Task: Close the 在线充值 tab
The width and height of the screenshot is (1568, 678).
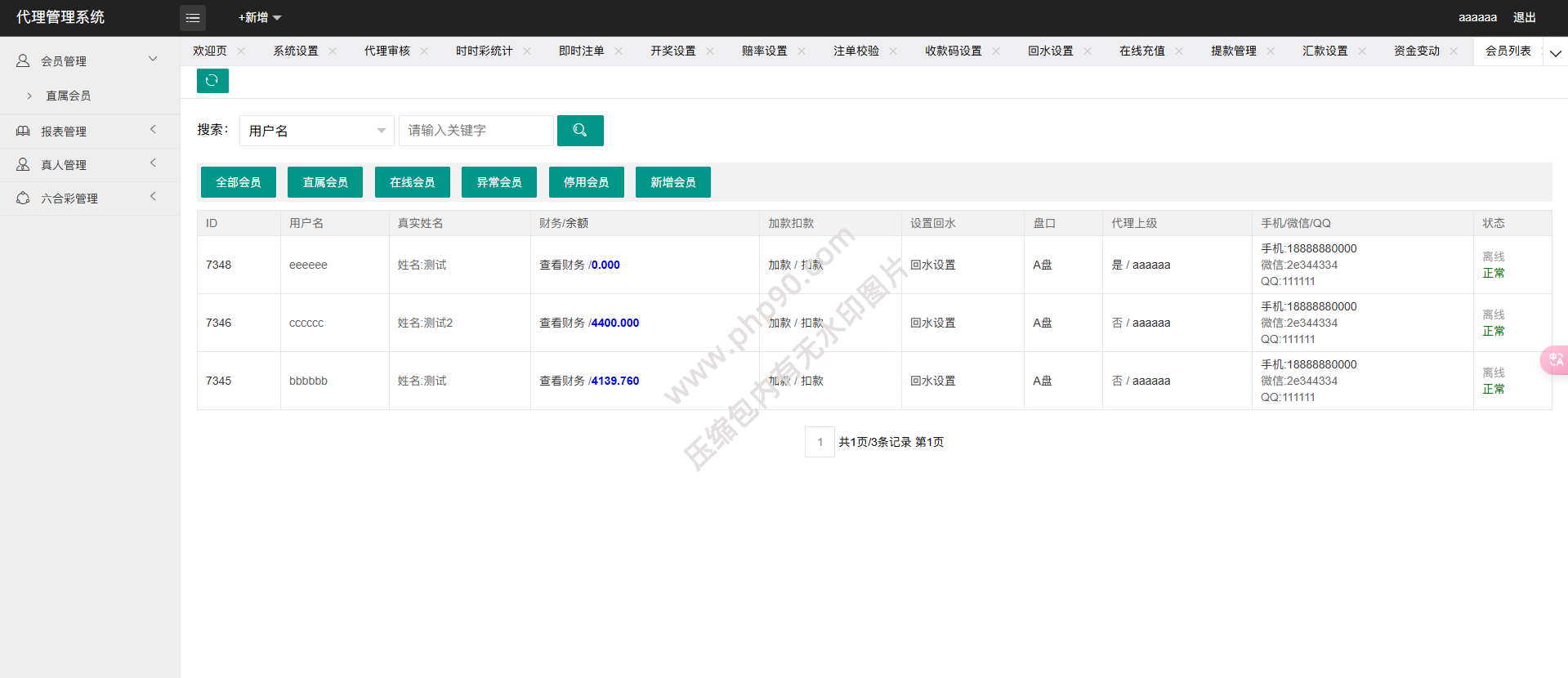Action: [1179, 51]
